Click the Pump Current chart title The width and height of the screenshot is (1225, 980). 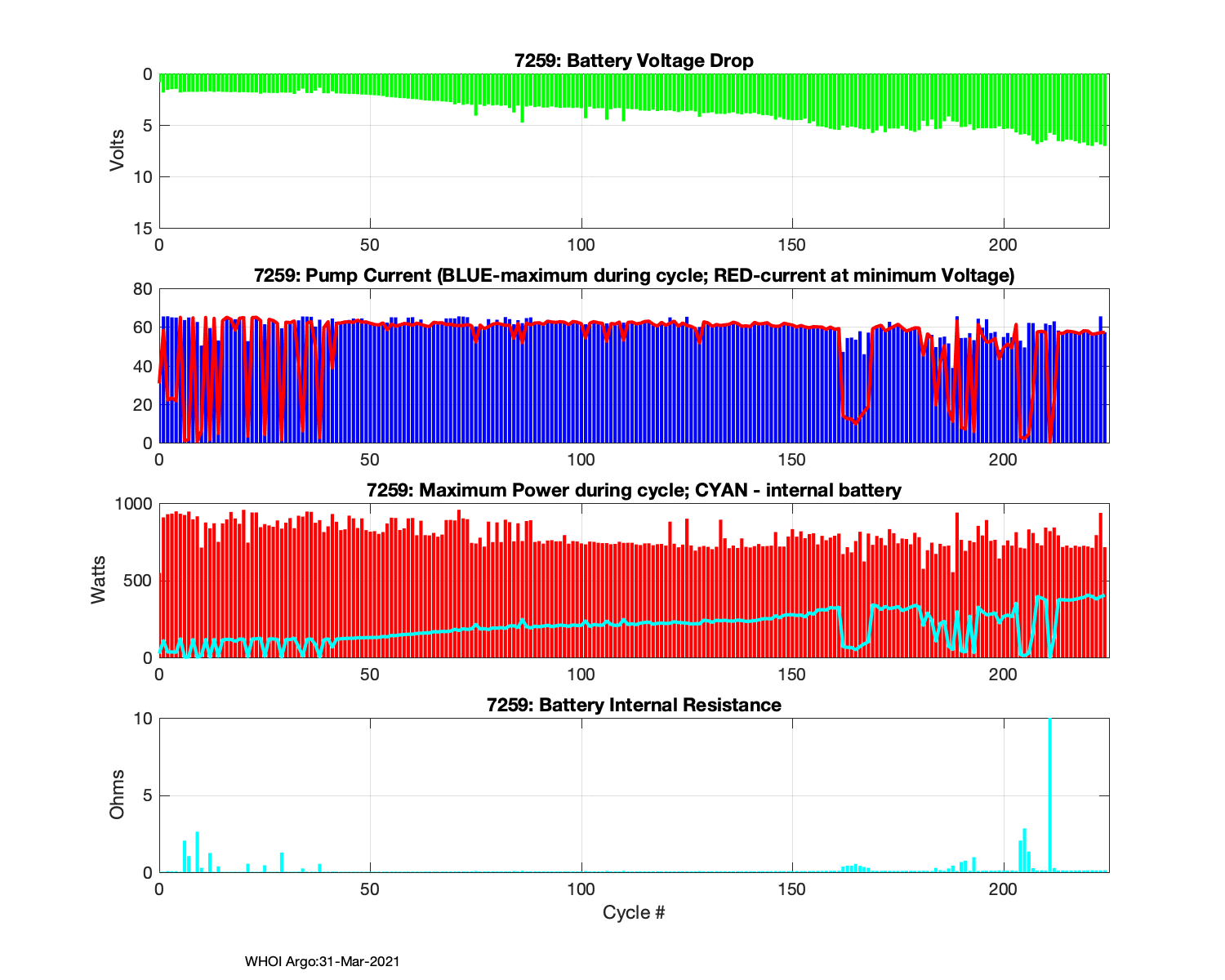pos(634,275)
